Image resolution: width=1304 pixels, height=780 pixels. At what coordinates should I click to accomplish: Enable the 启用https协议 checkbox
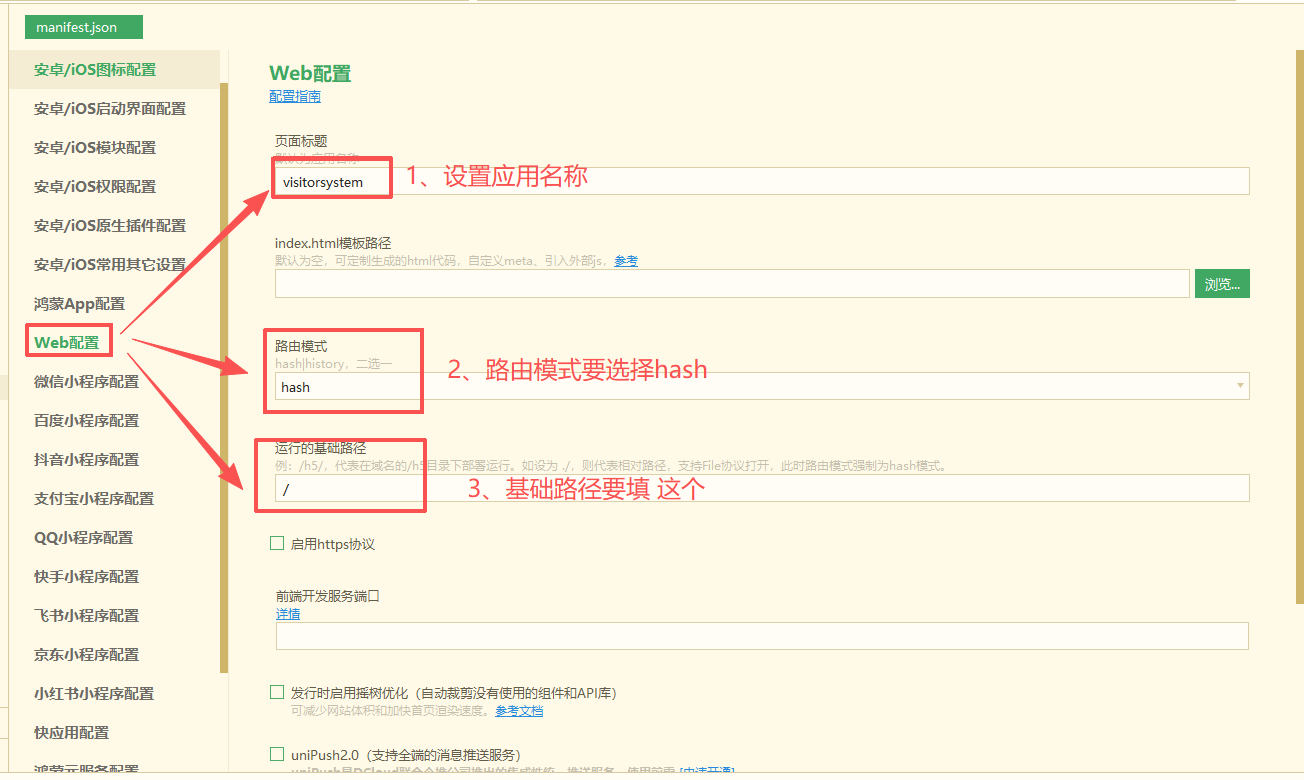(276, 542)
